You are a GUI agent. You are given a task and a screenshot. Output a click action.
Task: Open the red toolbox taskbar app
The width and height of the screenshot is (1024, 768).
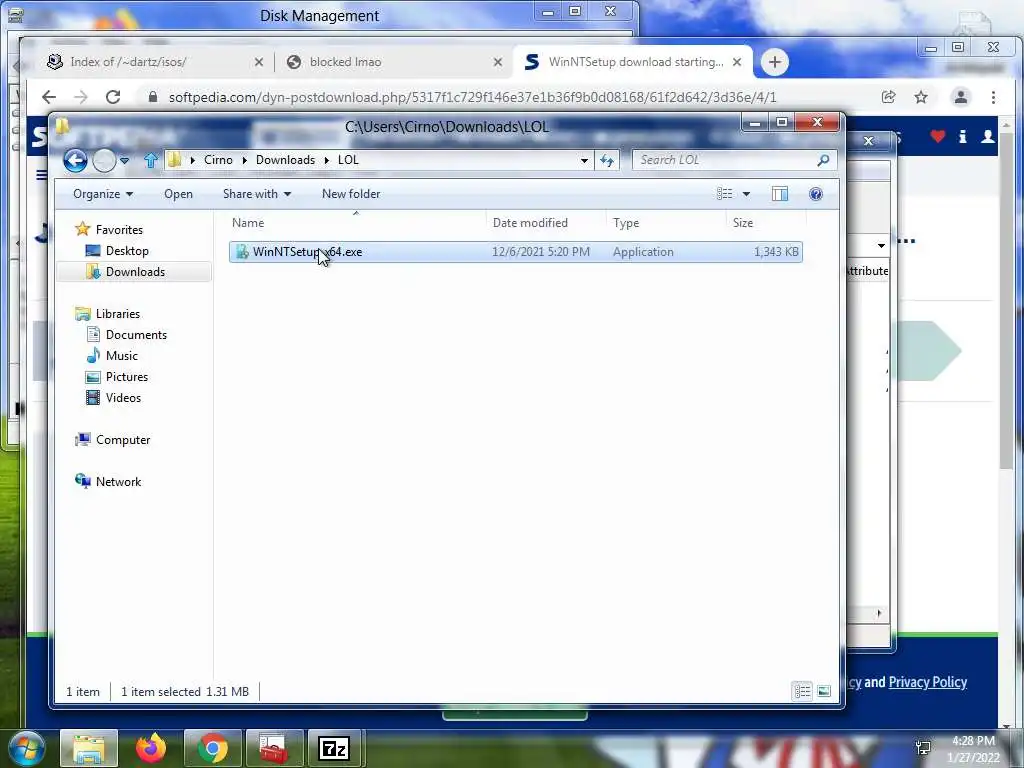pos(273,748)
